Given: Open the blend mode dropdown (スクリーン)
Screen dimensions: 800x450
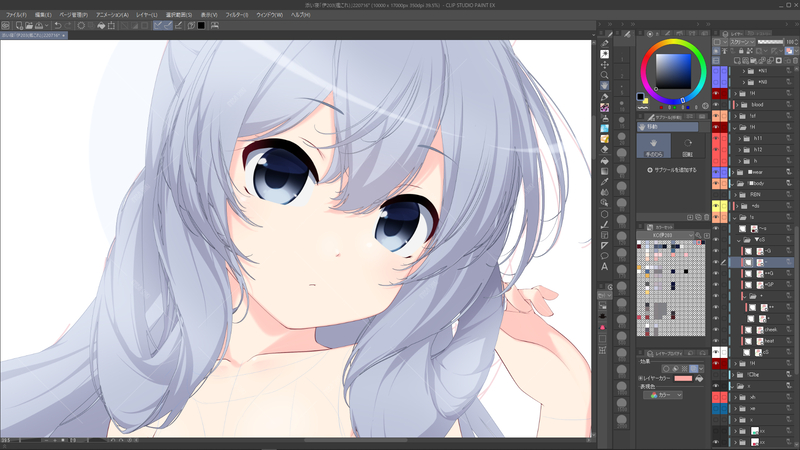Looking at the screenshot, I should (x=742, y=42).
